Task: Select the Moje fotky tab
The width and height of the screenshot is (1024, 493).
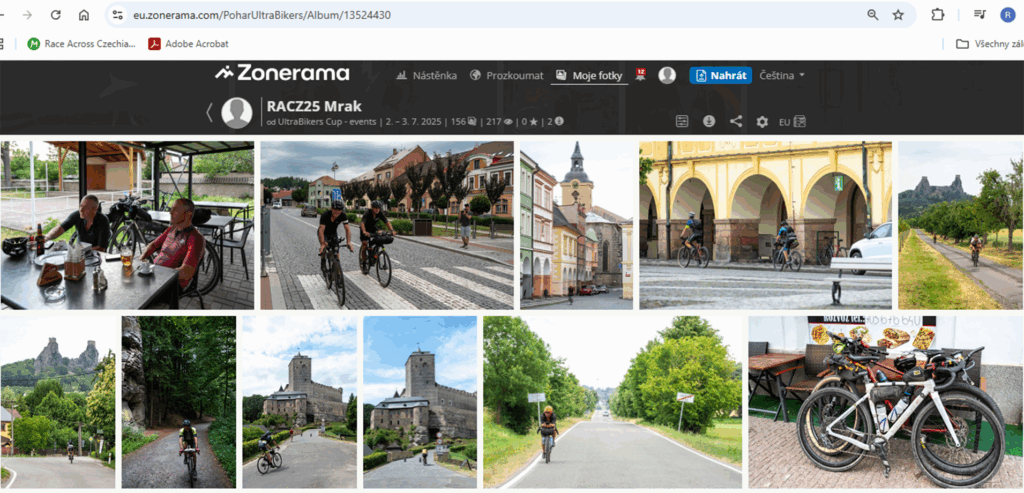Action: point(592,75)
